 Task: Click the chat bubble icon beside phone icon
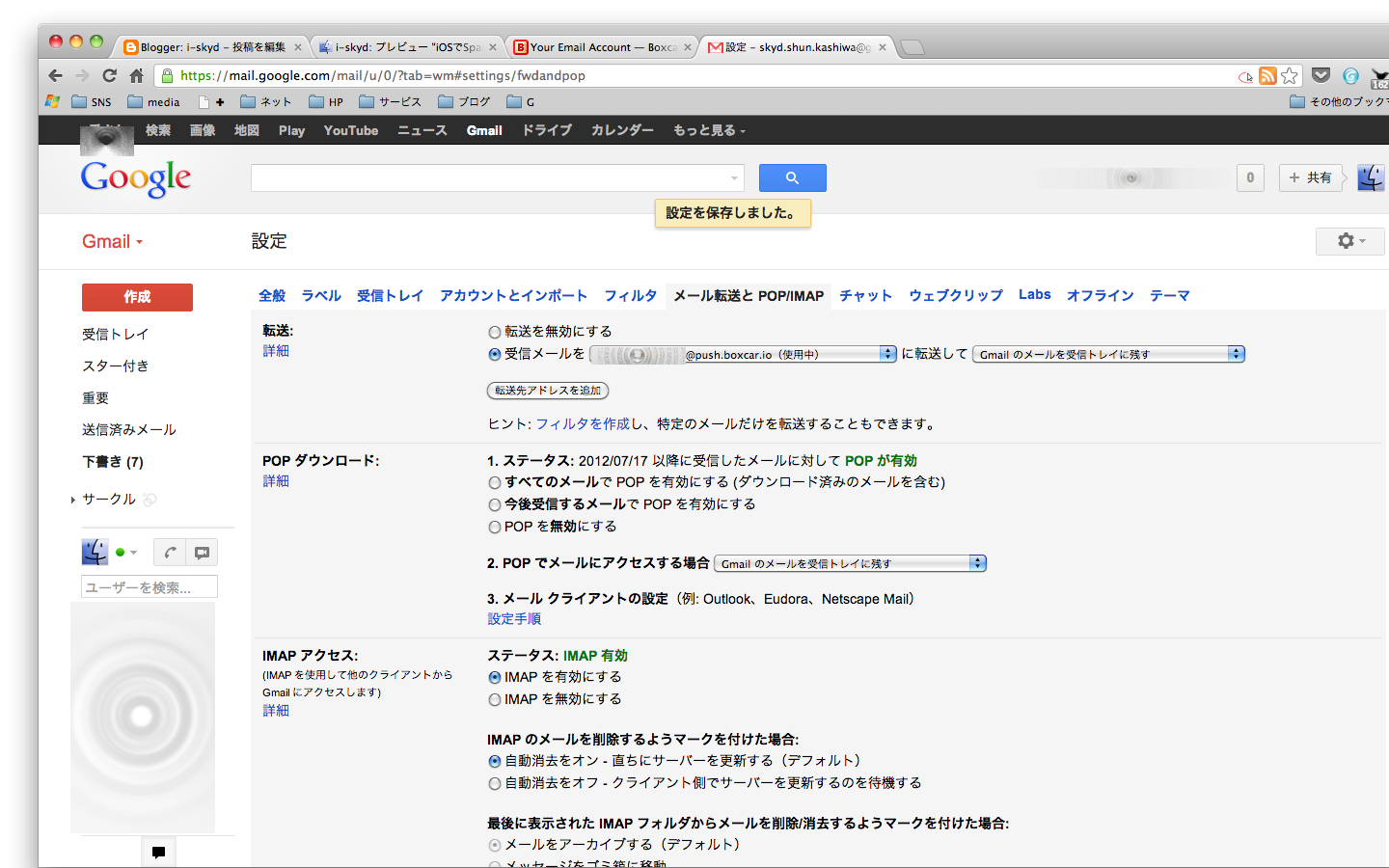pyautogui.click(x=202, y=553)
